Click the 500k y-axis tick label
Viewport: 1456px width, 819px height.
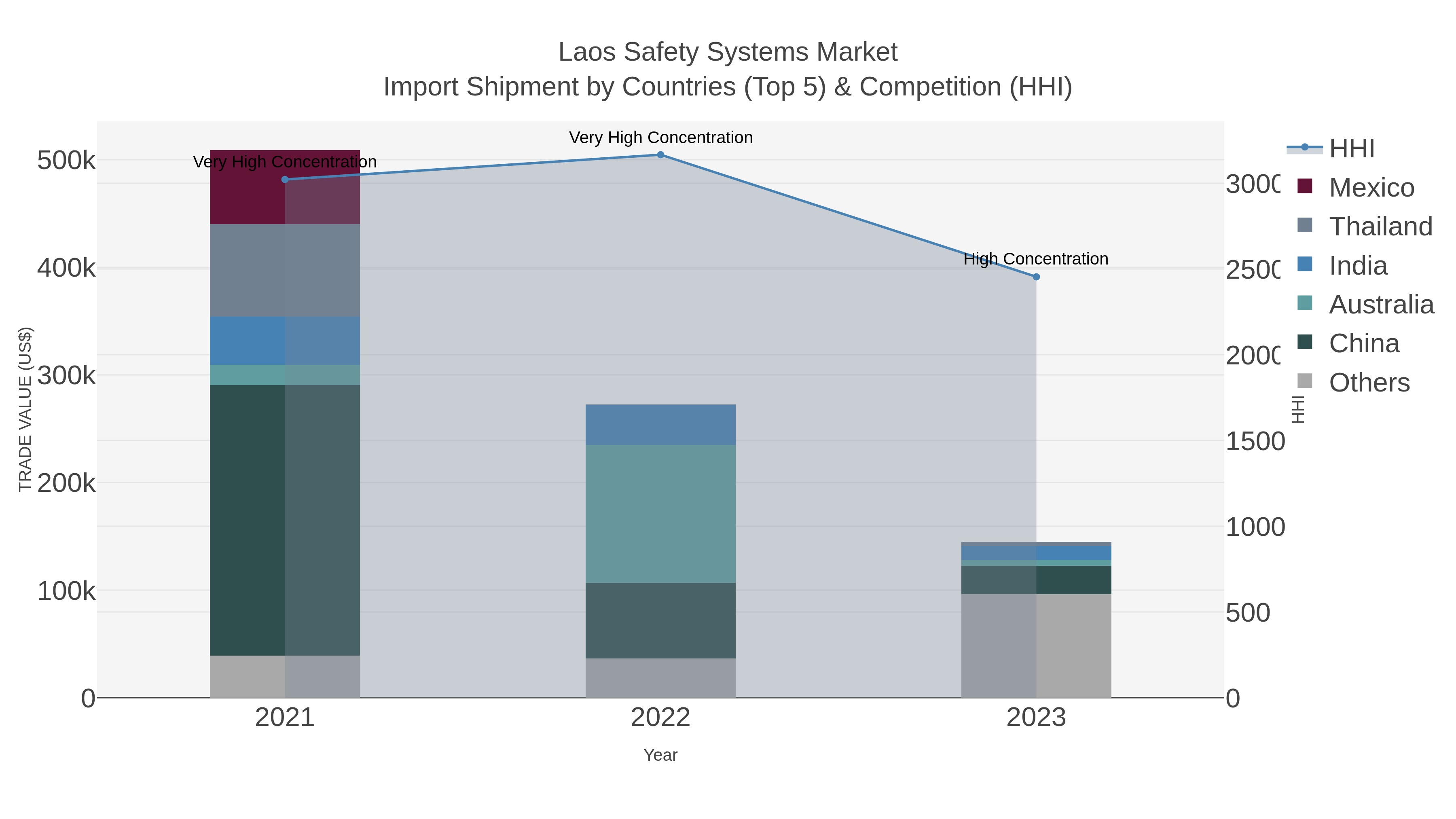tap(66, 161)
